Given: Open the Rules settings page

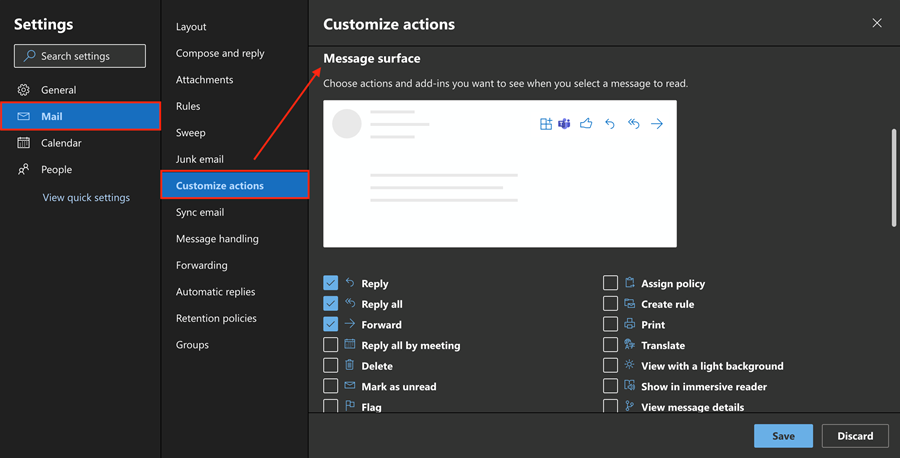Looking at the screenshot, I should (235, 106).
